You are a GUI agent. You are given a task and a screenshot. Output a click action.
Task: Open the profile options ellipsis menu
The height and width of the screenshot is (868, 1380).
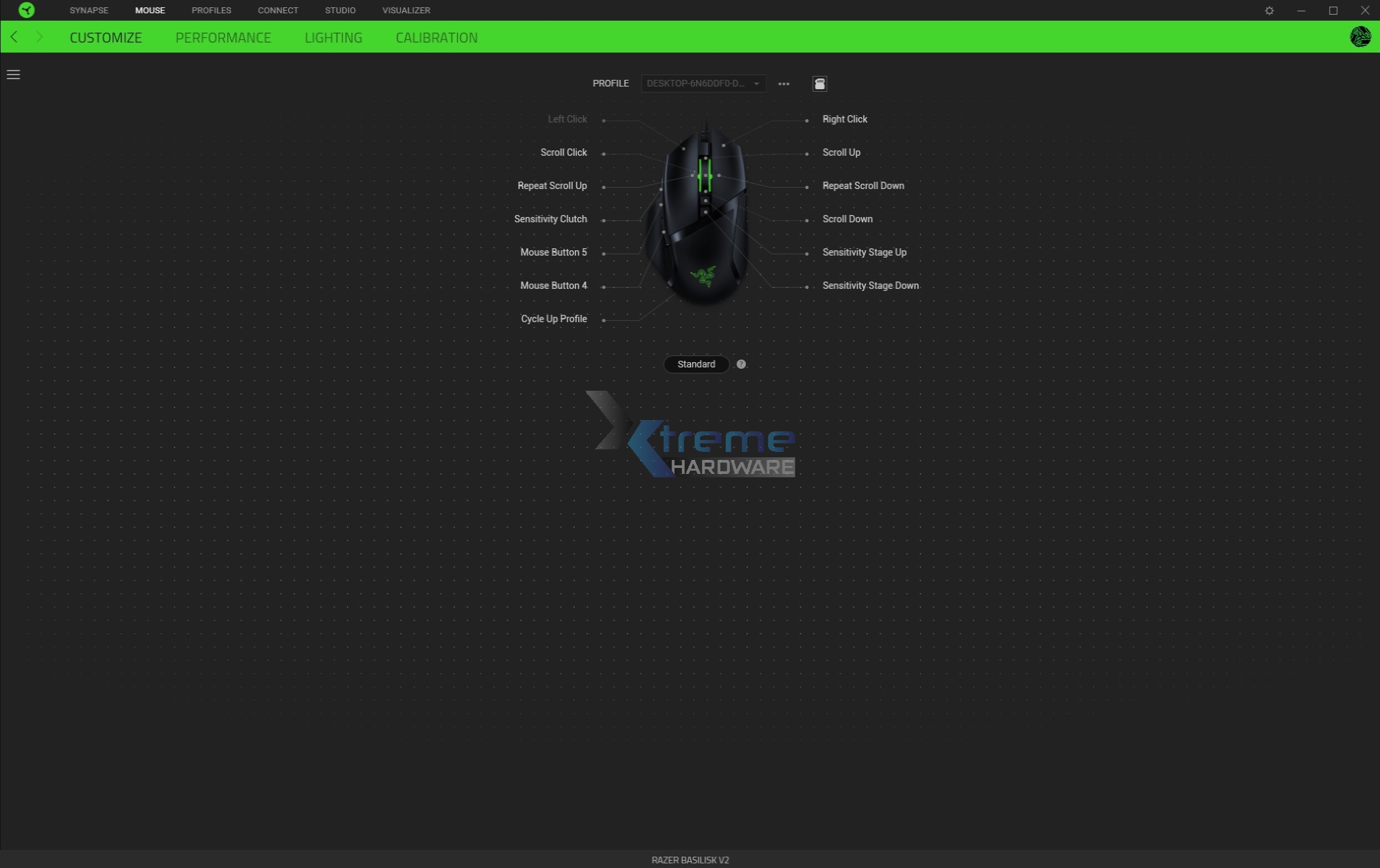783,84
